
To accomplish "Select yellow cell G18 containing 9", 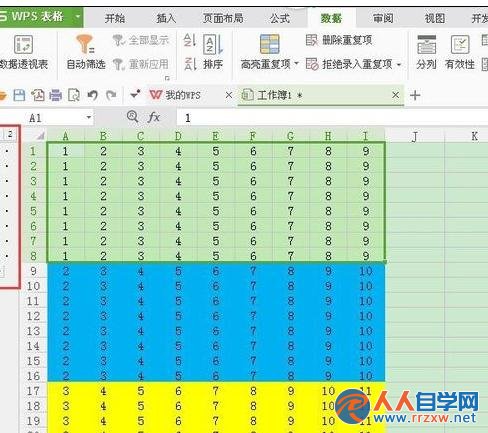I will click(x=291, y=406).
